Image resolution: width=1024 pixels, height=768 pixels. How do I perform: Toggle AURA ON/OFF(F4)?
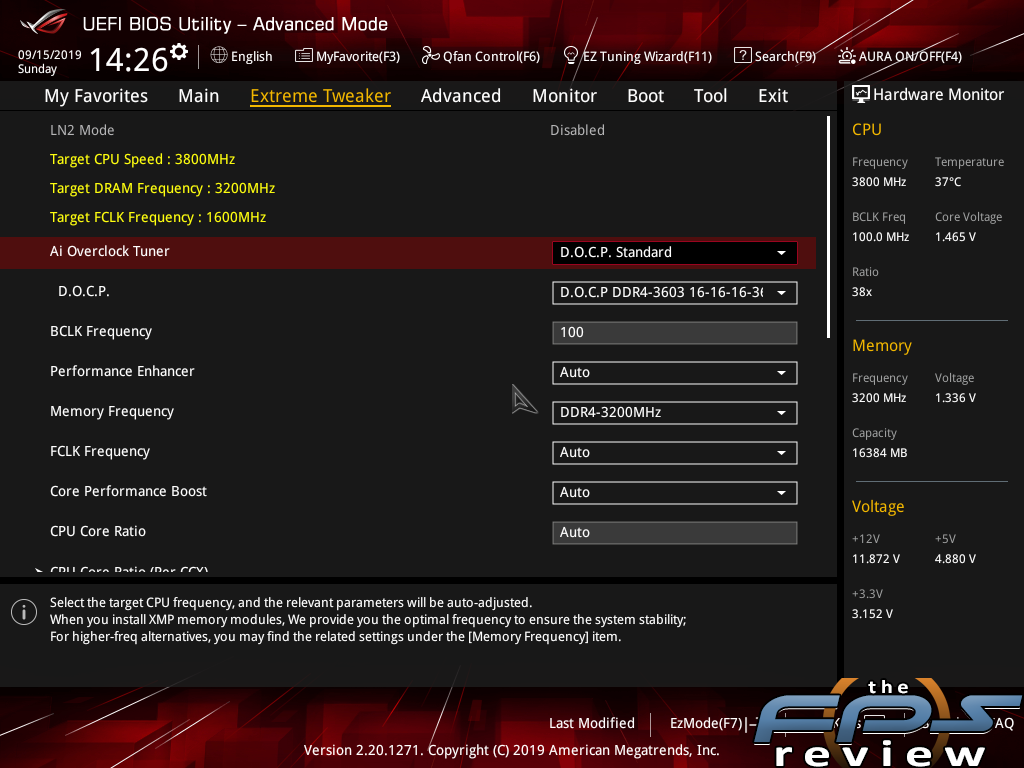click(910, 56)
